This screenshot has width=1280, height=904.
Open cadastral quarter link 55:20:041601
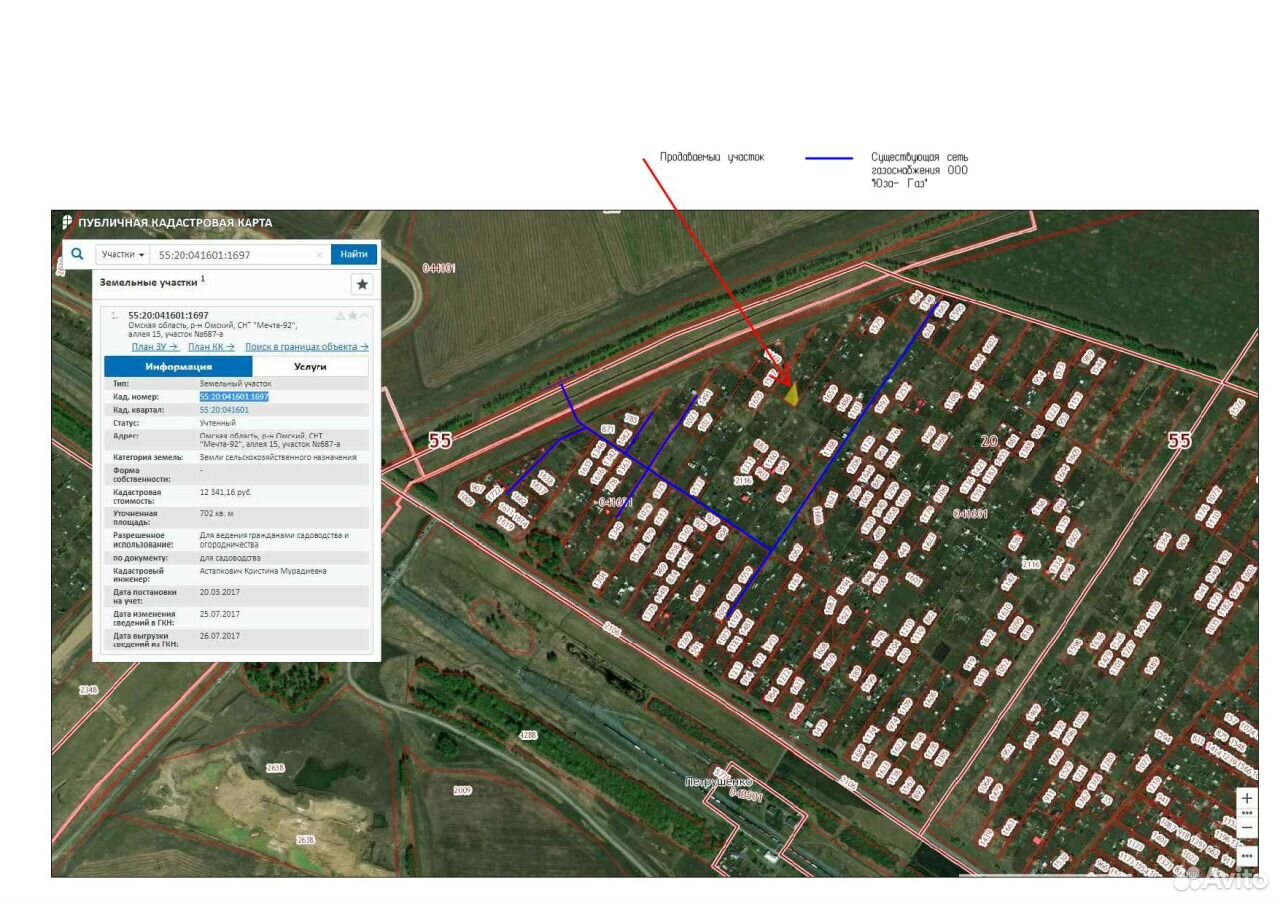[x=224, y=410]
